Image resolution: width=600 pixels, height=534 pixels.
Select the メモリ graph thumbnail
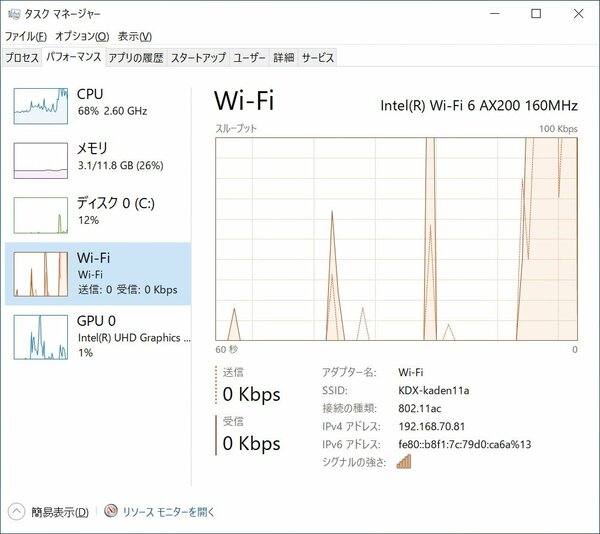coord(41,161)
